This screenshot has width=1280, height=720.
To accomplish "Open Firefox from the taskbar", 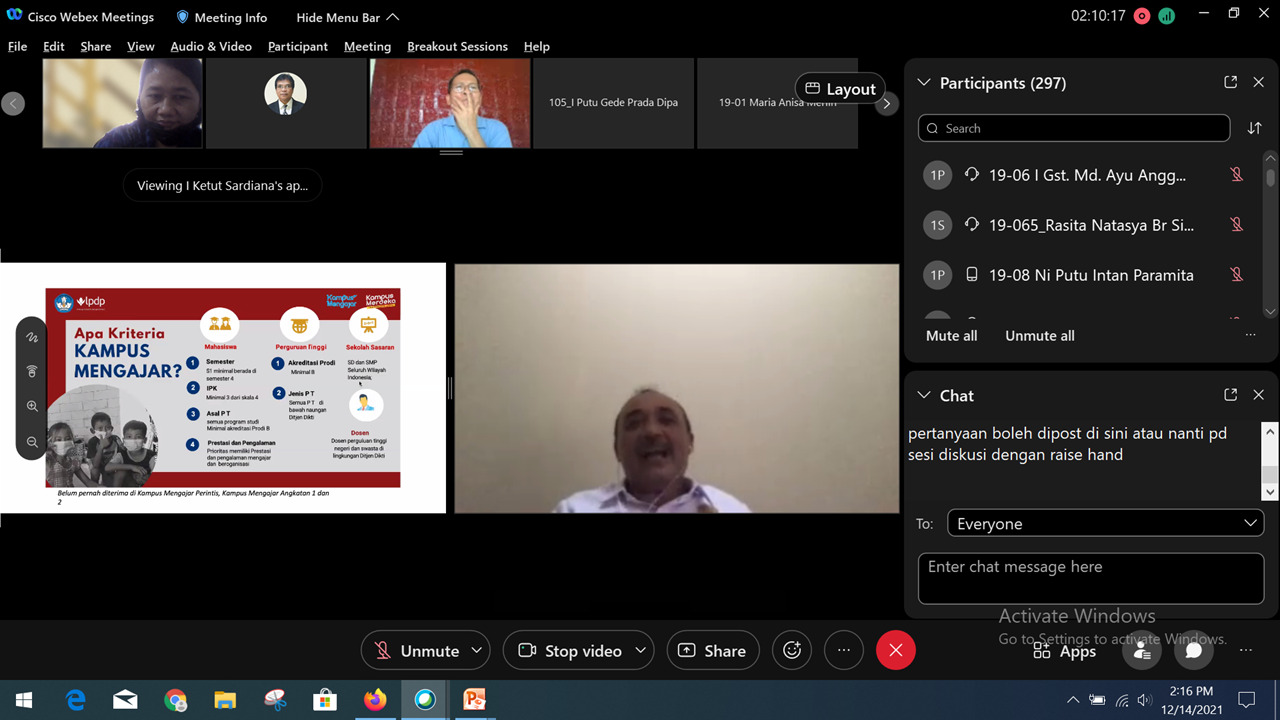I will pos(375,700).
